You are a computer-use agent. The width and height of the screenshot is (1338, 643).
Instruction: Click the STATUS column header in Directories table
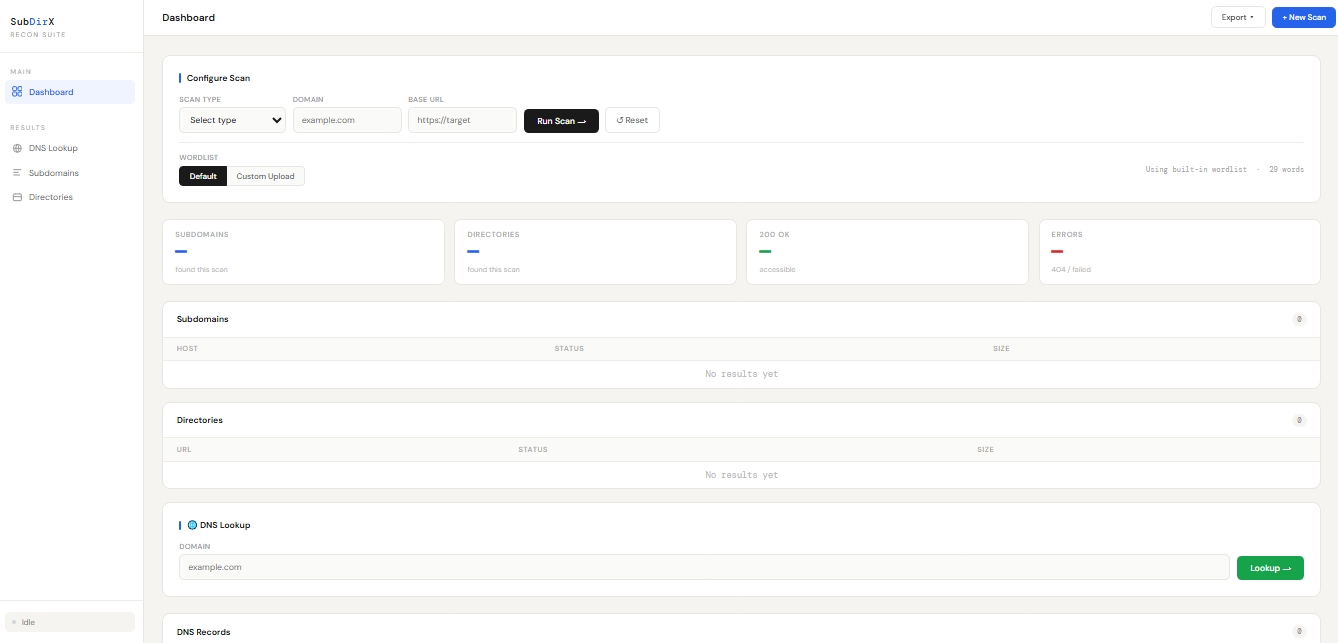coord(533,450)
